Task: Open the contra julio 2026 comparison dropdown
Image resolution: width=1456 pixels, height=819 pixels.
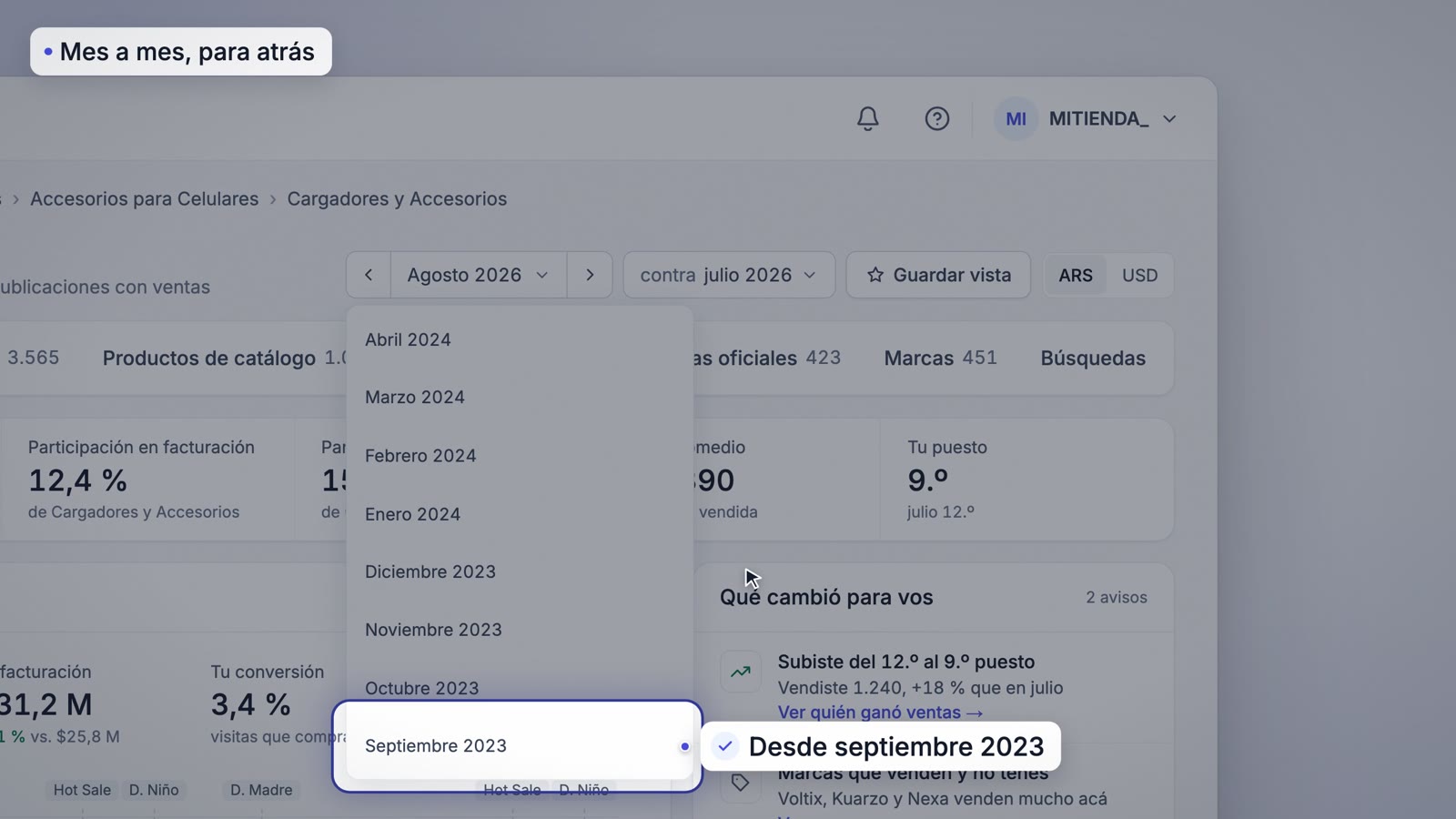Action: 729,275
